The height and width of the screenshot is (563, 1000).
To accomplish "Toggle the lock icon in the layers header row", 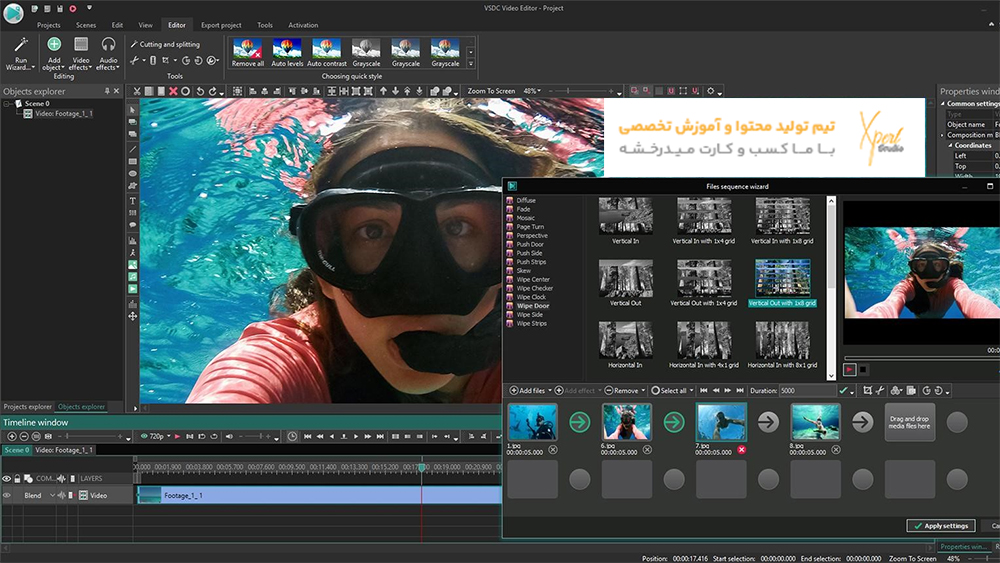I will (x=18, y=478).
